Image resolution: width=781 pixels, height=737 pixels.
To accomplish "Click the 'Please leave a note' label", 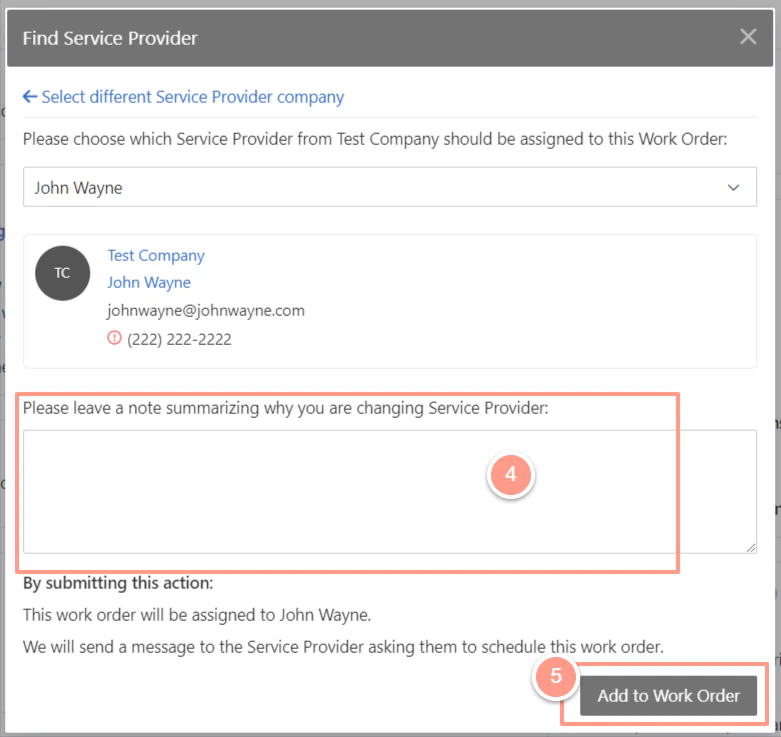I will (285, 408).
